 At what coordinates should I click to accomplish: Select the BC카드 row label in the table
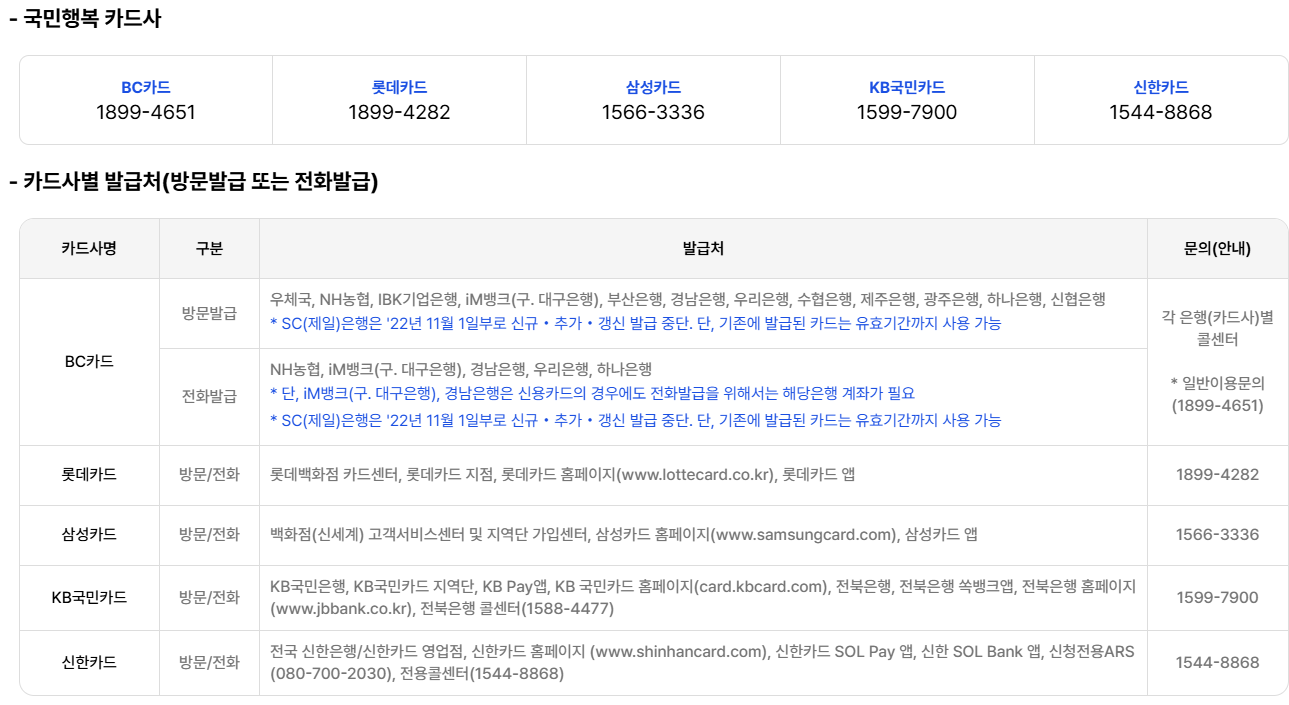coord(88,362)
